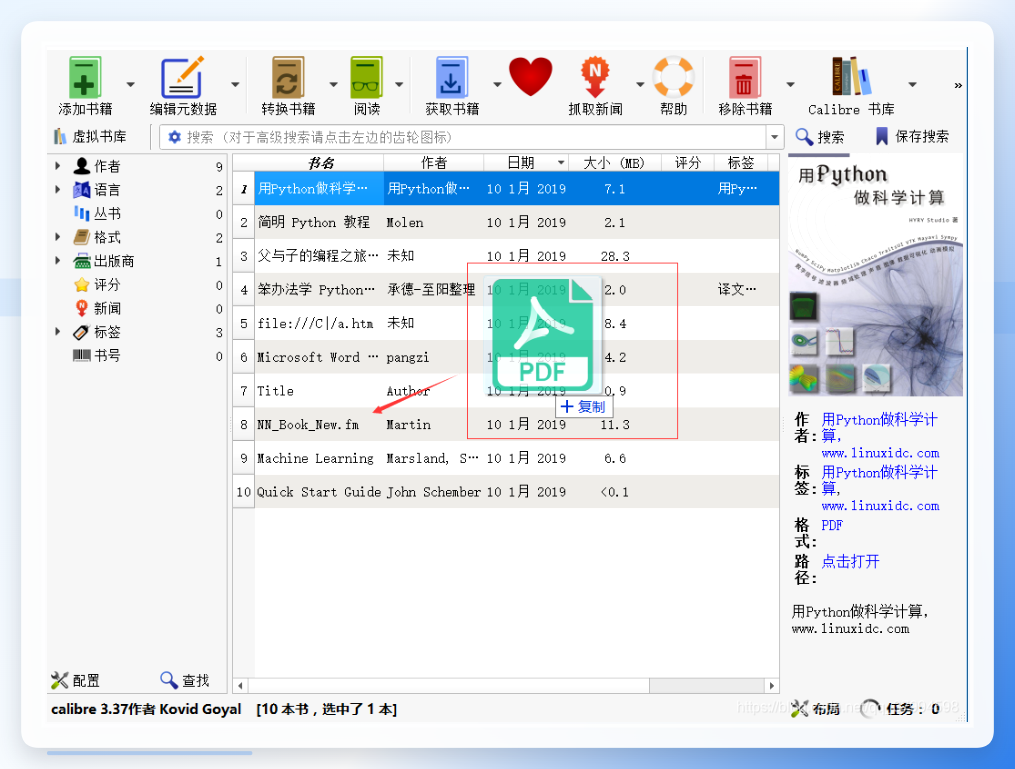
Task: Open the 编辑元数据 dropdown arrow
Action: 235,85
